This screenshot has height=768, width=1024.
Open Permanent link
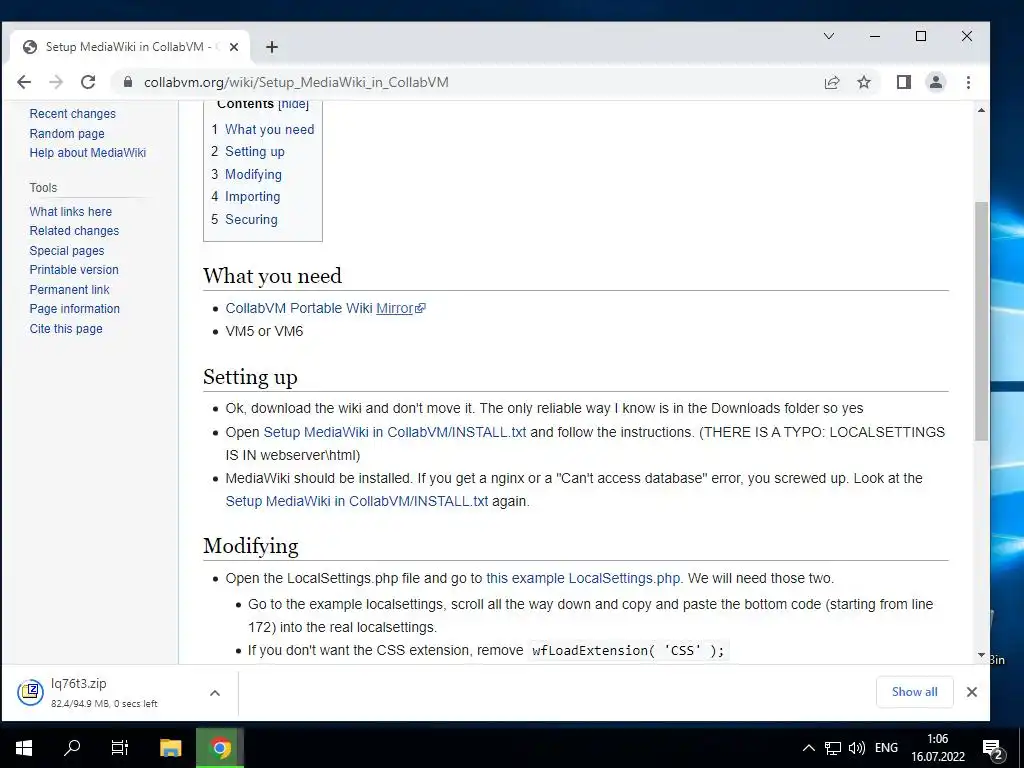click(69, 289)
